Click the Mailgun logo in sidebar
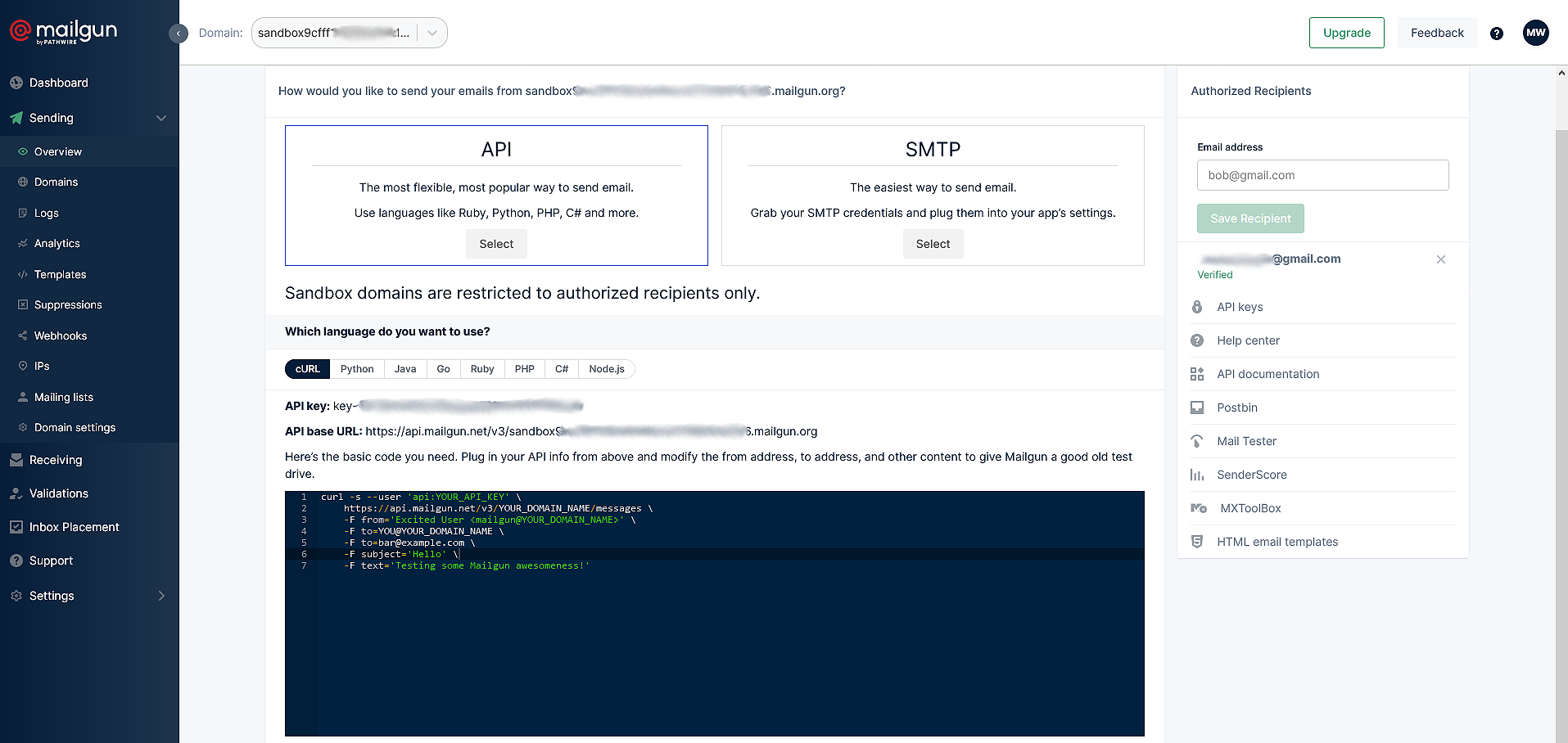Image resolution: width=1568 pixels, height=743 pixels. [x=63, y=31]
